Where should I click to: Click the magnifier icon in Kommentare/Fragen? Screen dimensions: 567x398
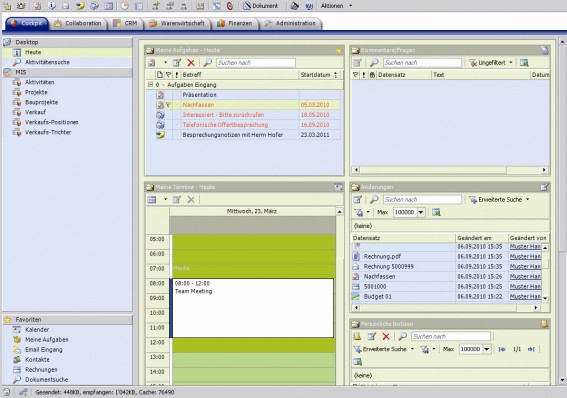click(x=374, y=63)
